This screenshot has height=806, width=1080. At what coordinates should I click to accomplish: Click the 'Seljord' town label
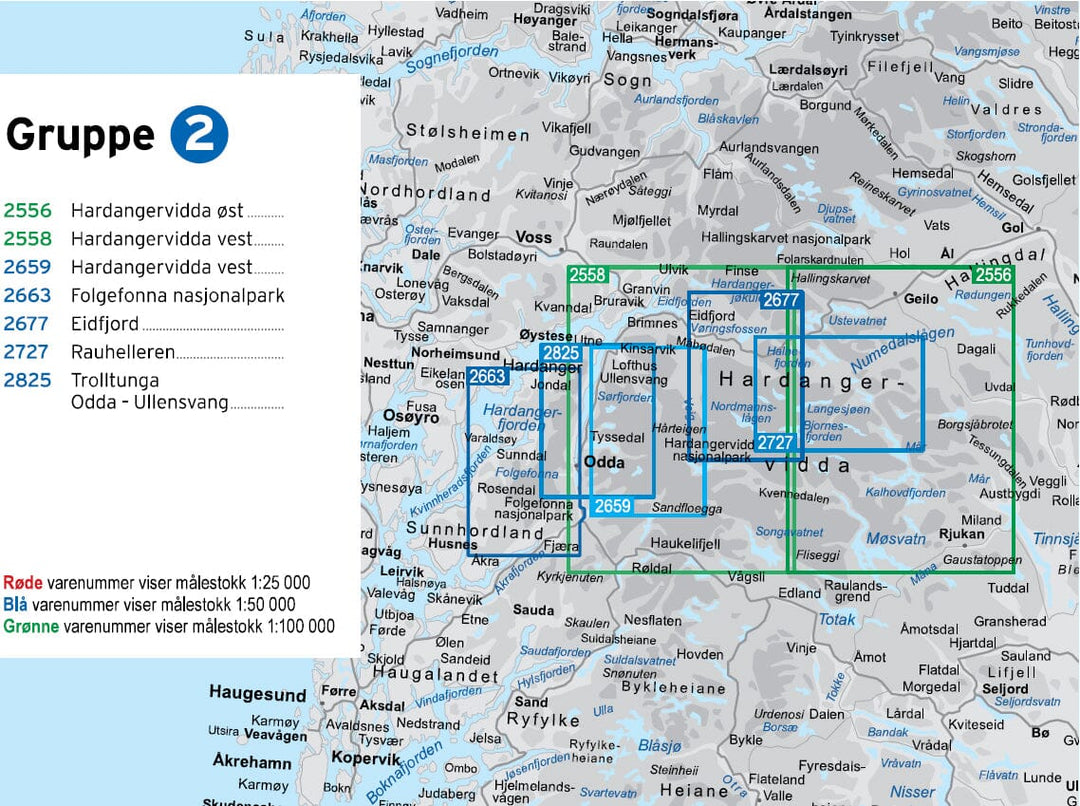click(x=1005, y=689)
